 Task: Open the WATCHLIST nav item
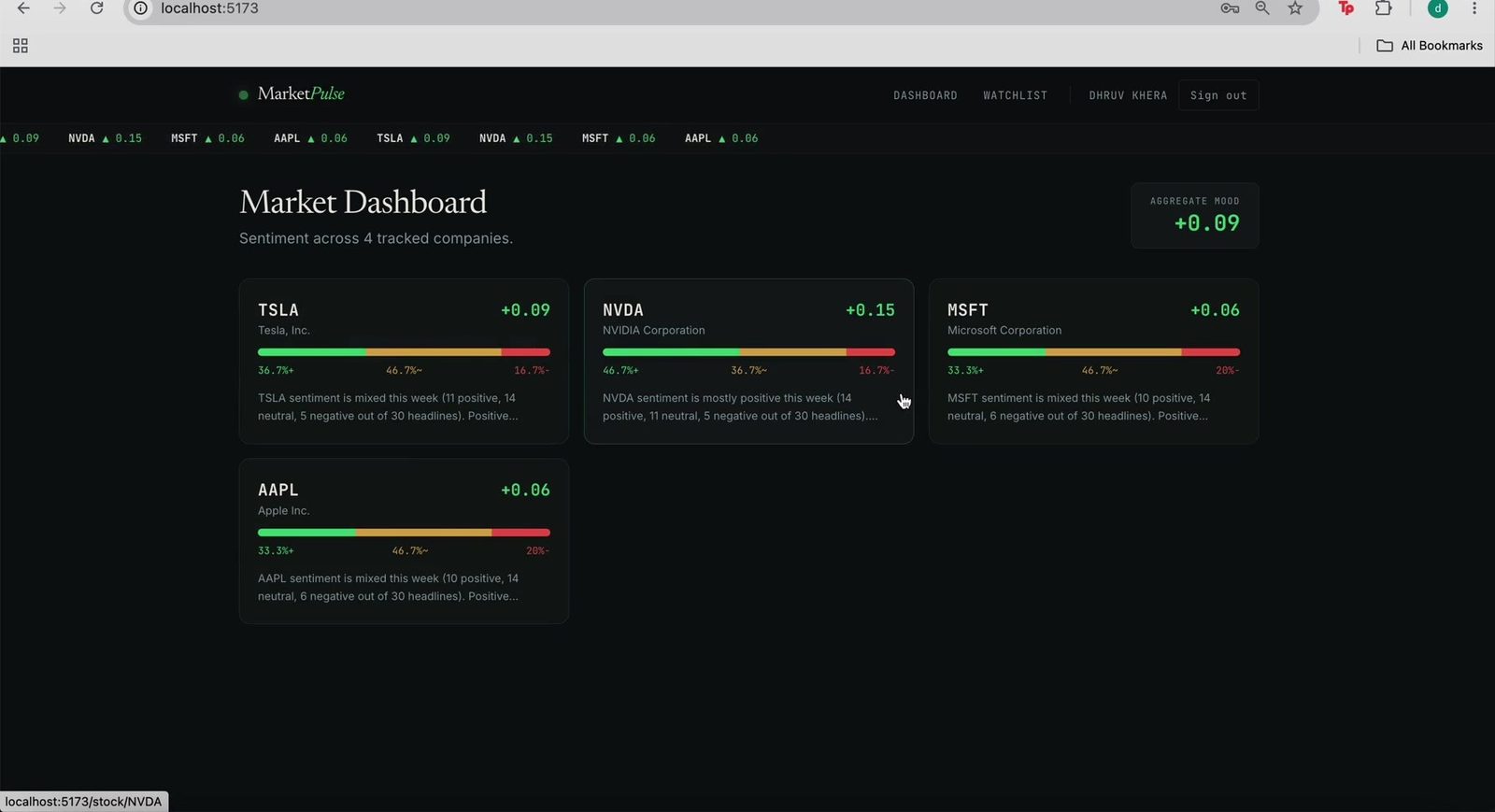[1015, 95]
